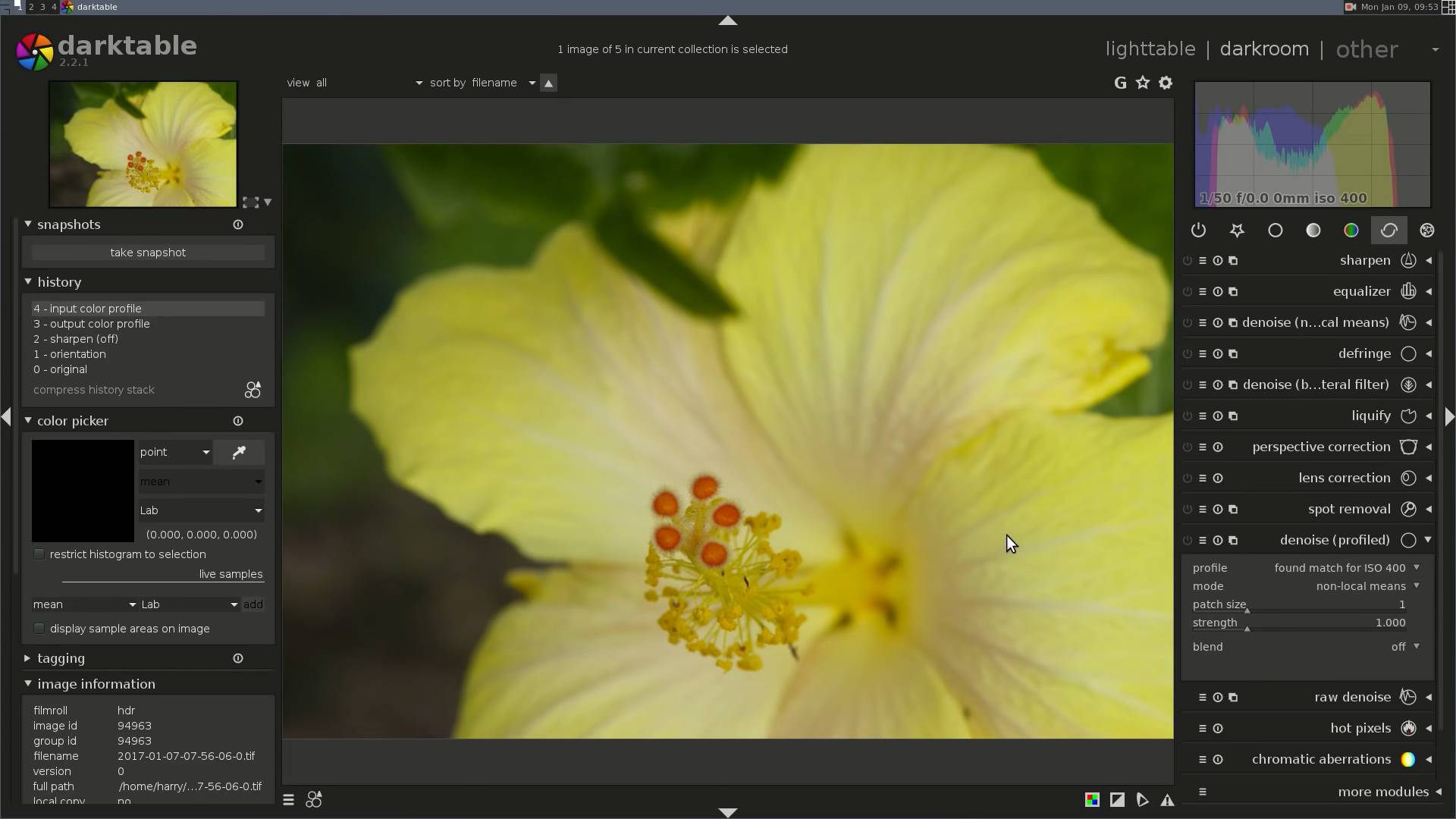Check display sample areas on image
Viewport: 1456px width, 819px height.
coord(39,629)
